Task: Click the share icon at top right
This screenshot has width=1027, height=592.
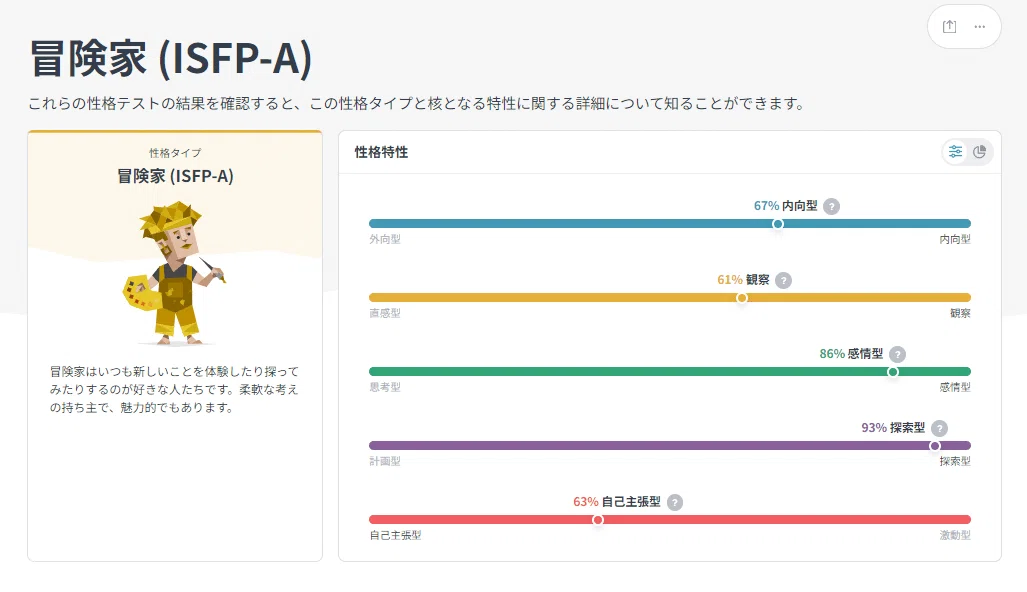Action: tap(949, 27)
